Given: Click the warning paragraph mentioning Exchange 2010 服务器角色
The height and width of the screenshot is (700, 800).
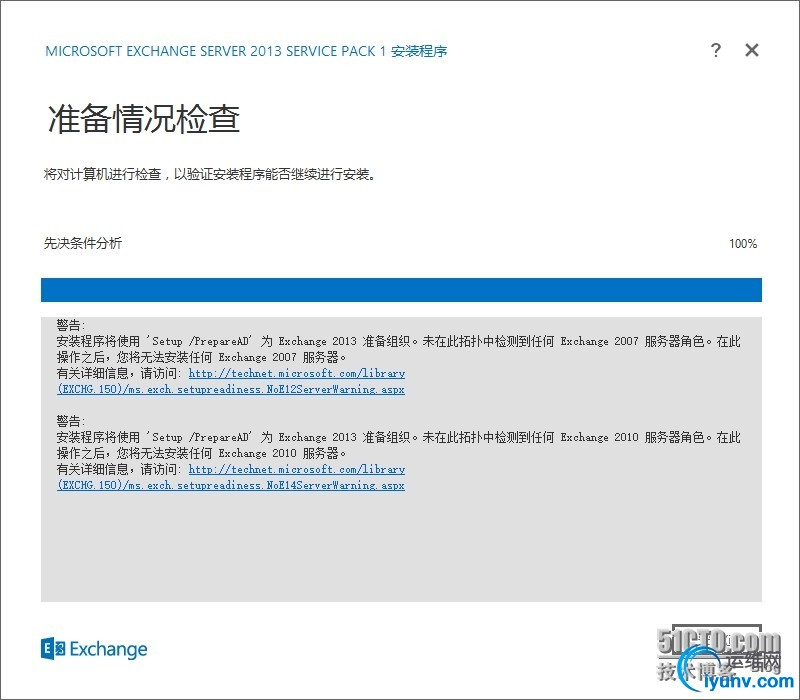Looking at the screenshot, I should tap(398, 445).
